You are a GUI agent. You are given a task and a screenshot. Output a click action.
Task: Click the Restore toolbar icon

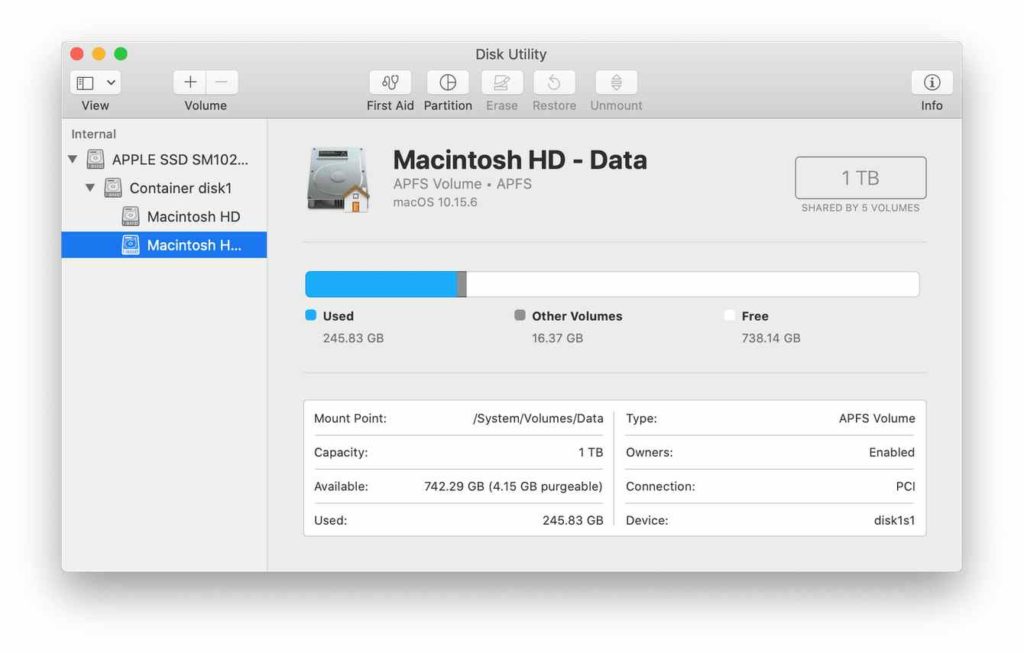(554, 83)
